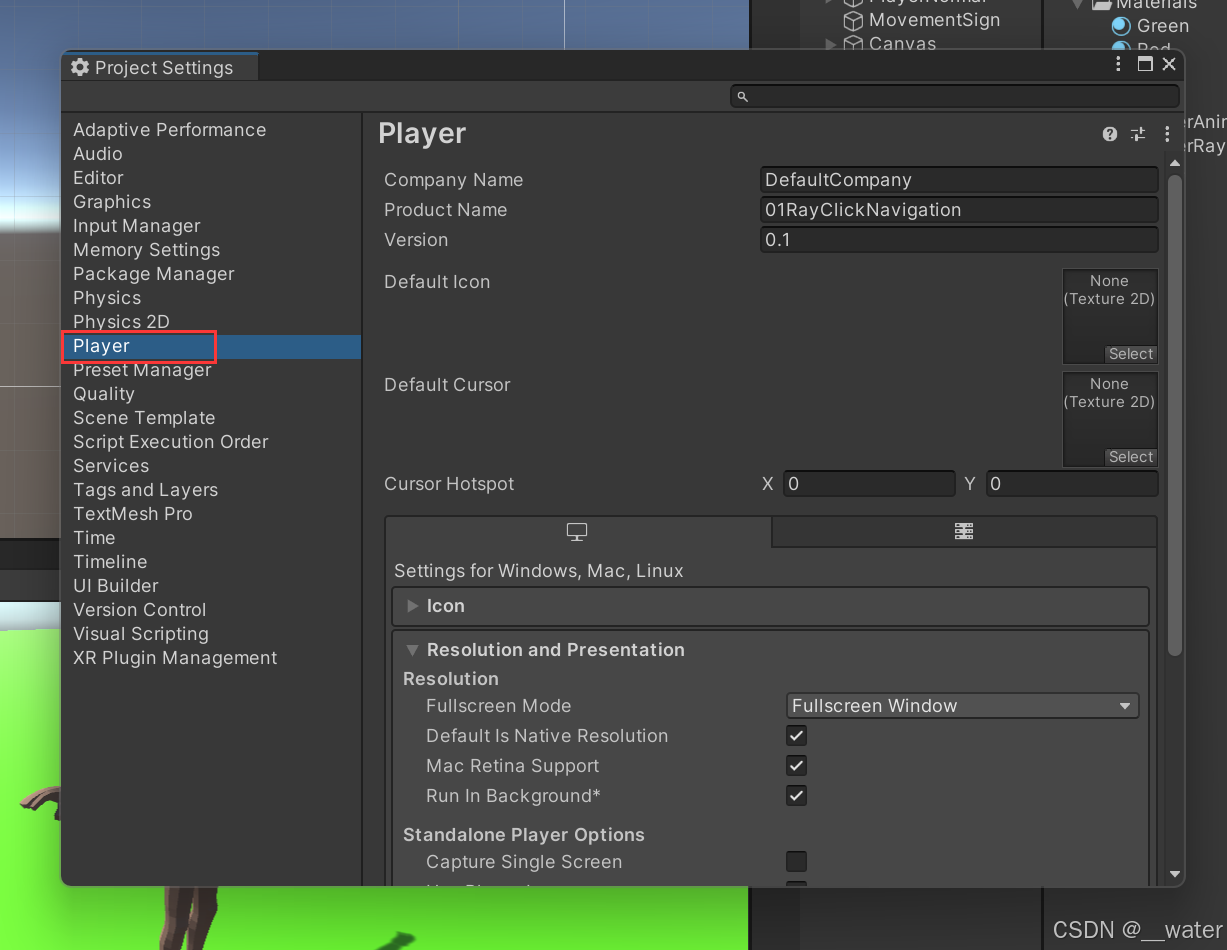Expand the Canvas object in Hierarchy
The width and height of the screenshot is (1227, 950).
pyautogui.click(x=830, y=44)
